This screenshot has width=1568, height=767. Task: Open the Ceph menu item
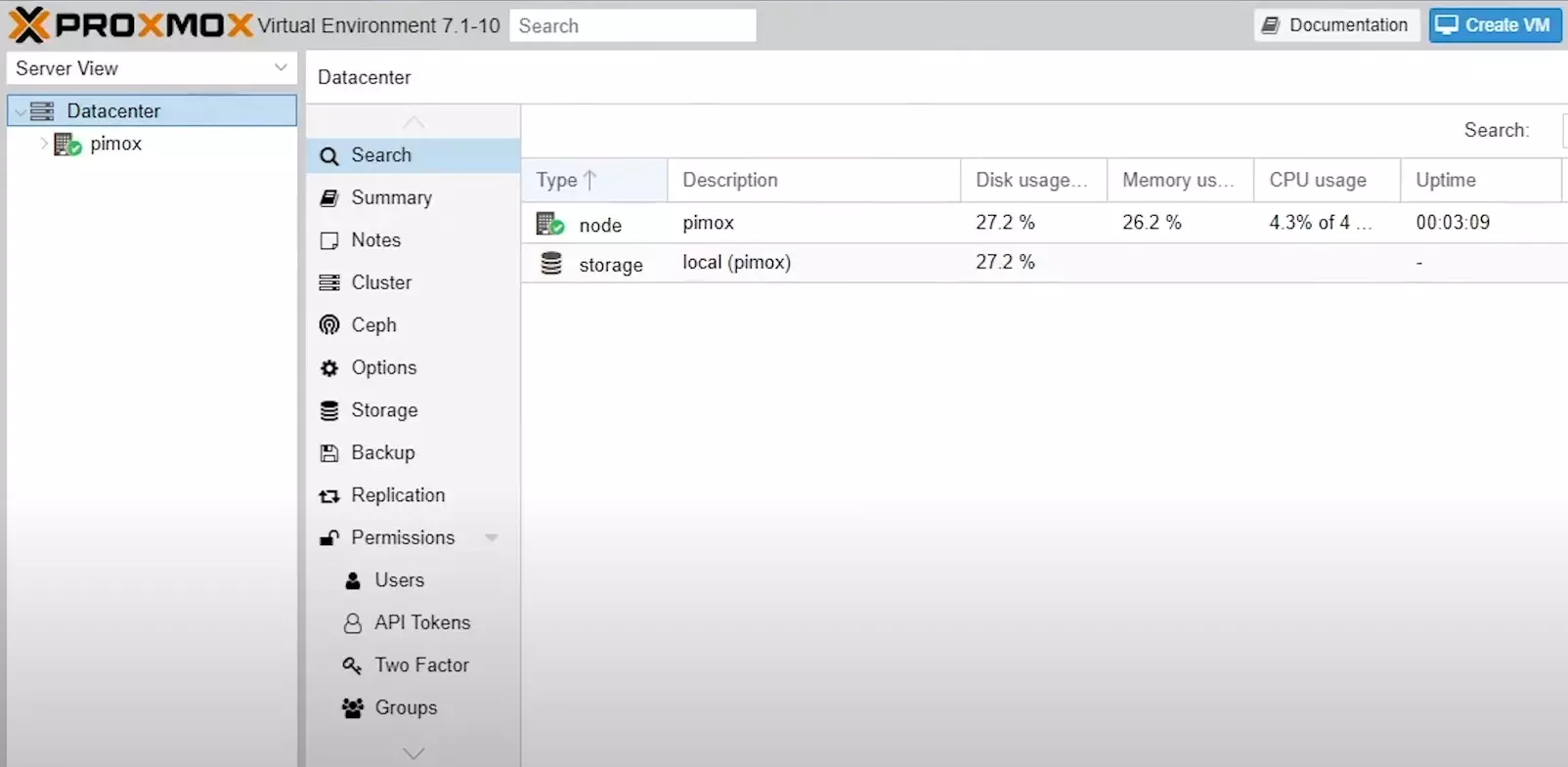tap(413, 325)
